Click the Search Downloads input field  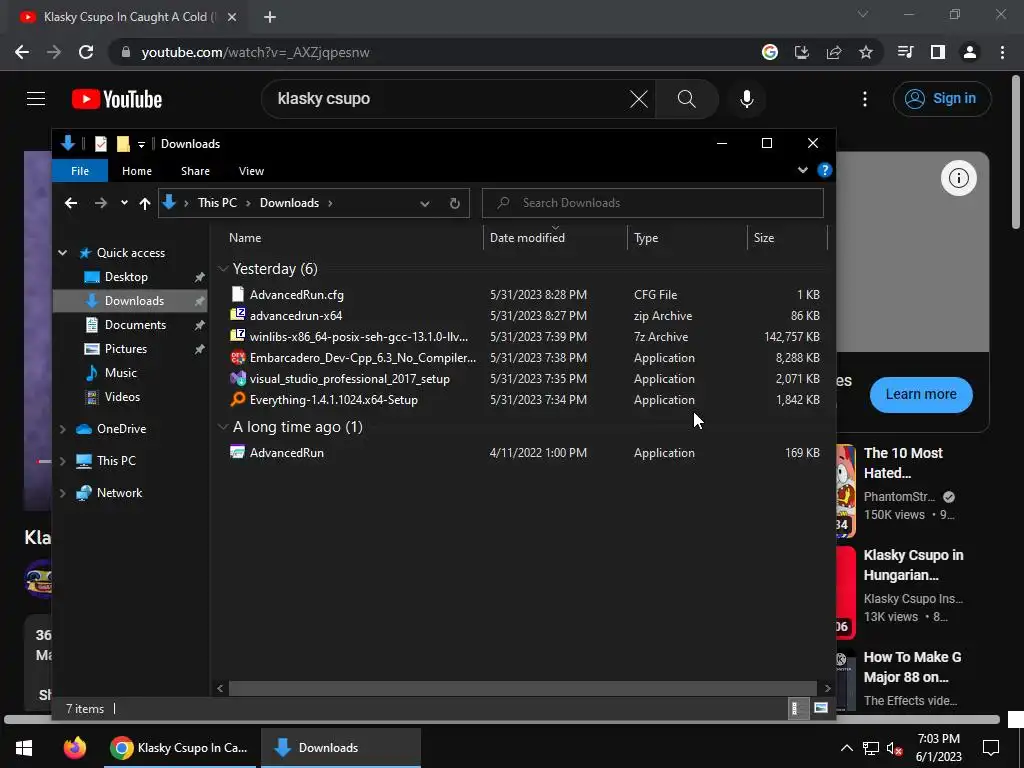[652, 203]
